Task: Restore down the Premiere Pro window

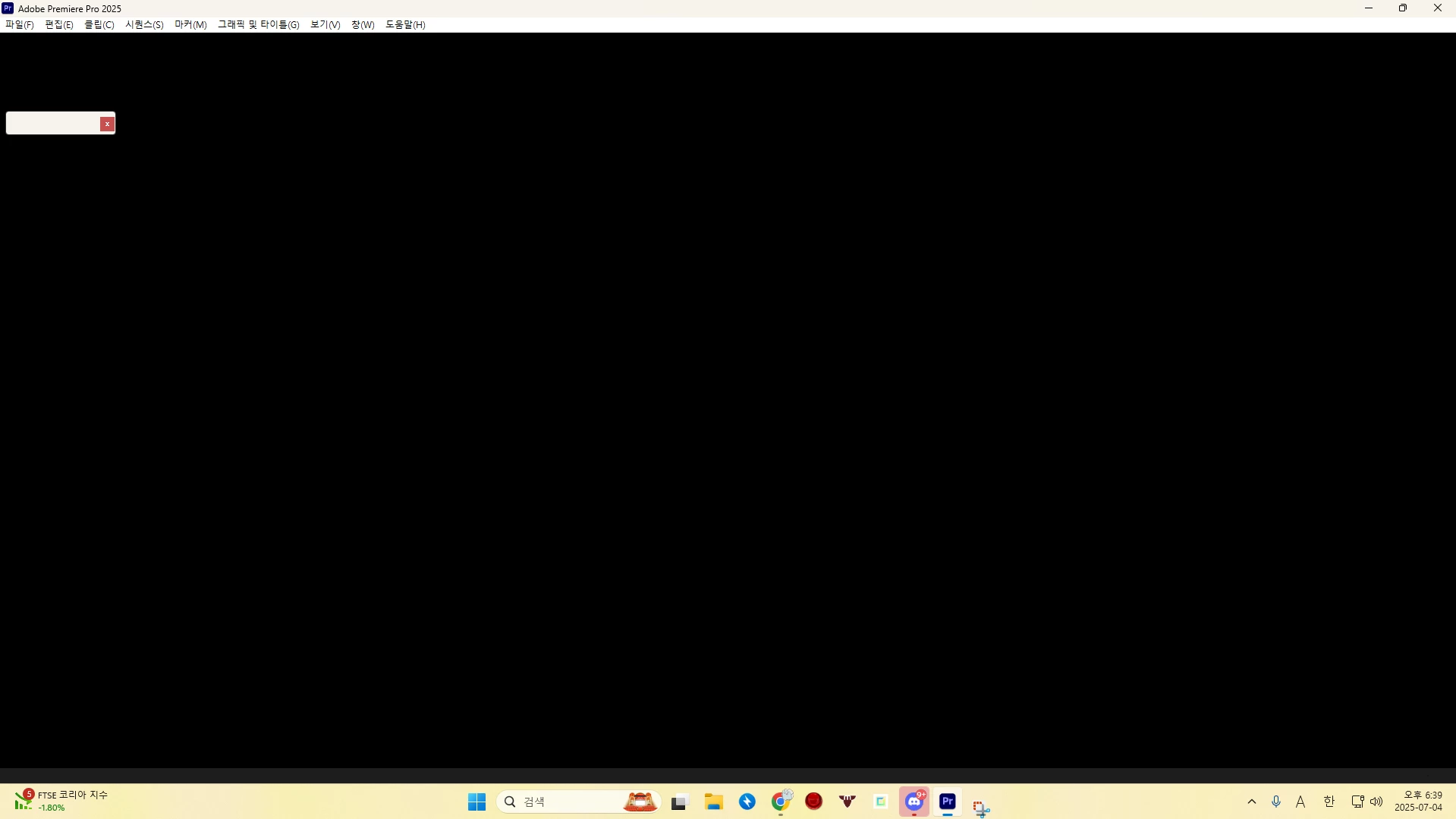Action: click(x=1403, y=8)
